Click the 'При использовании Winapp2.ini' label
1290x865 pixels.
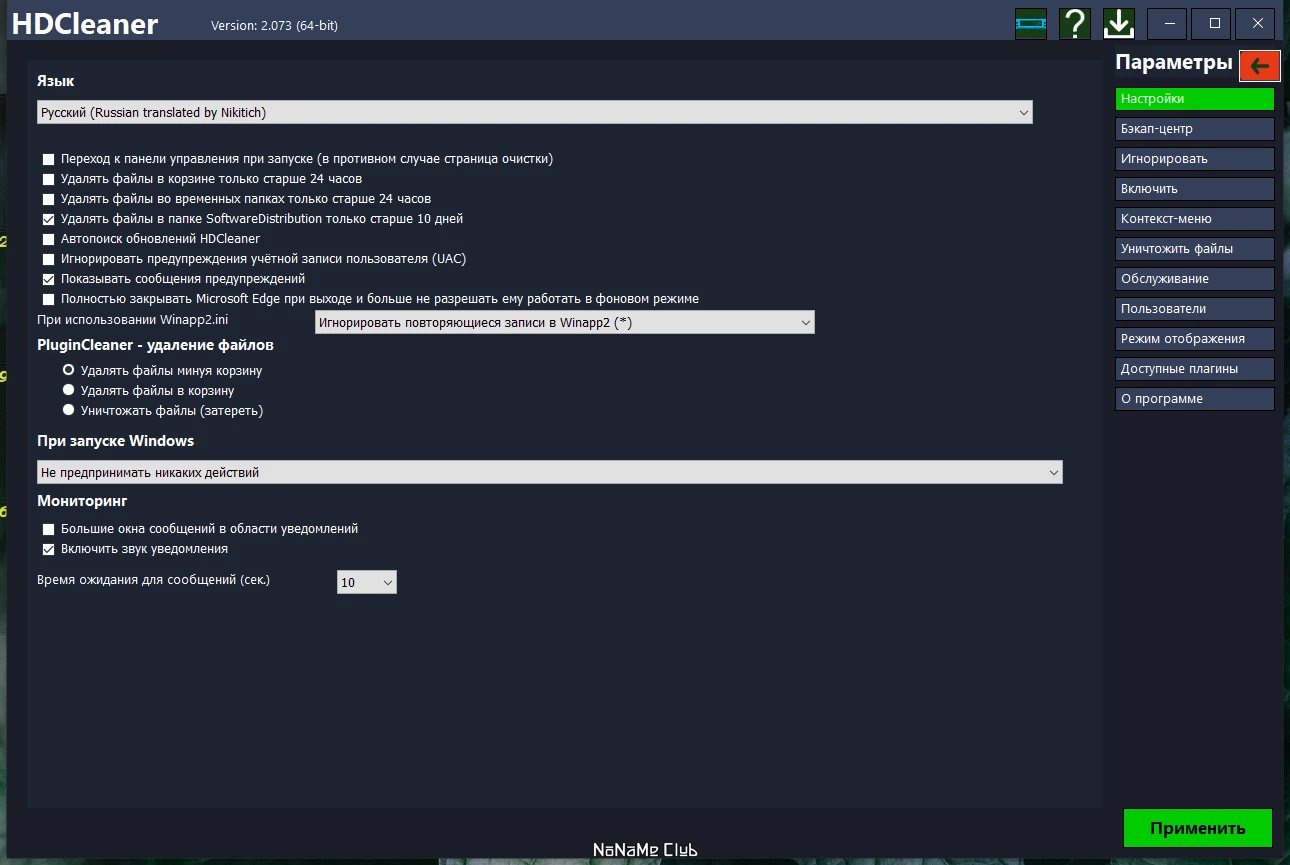pyautogui.click(x=133, y=319)
